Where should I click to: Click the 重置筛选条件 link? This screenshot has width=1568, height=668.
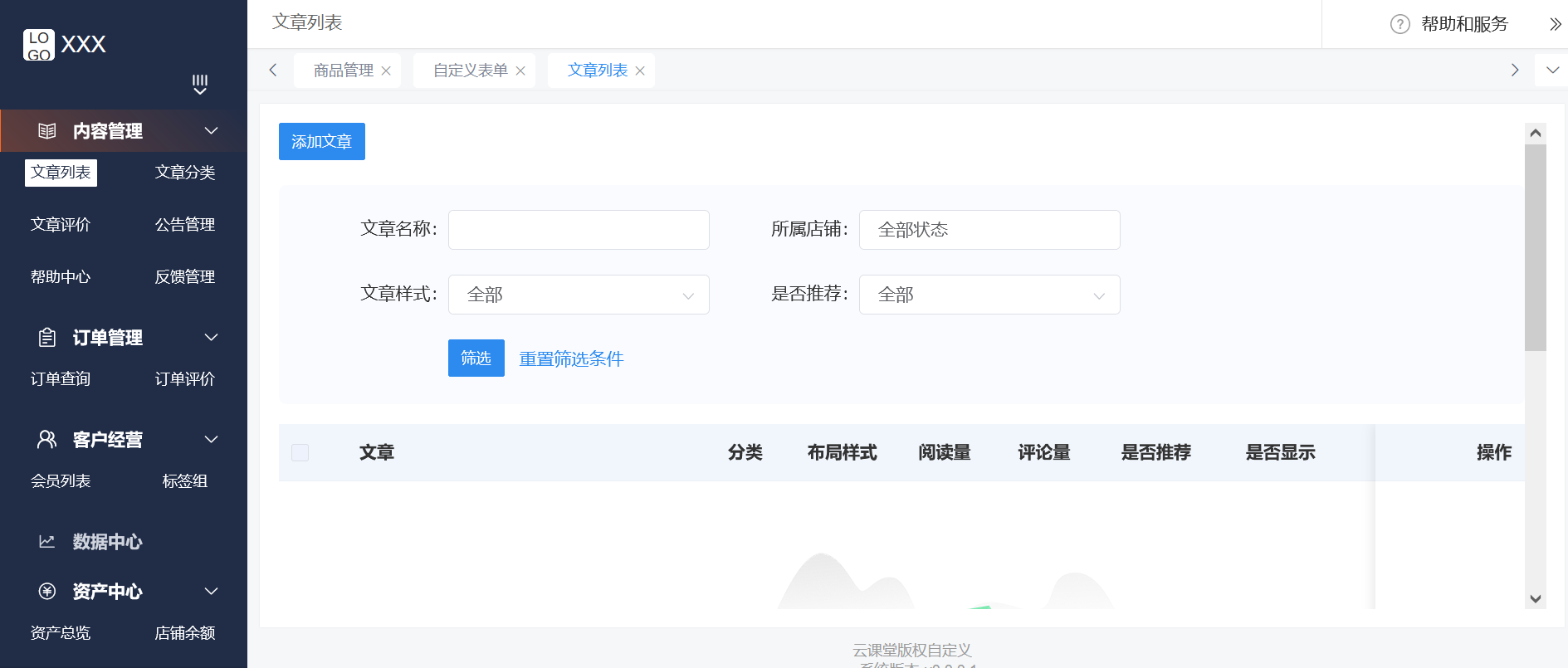[571, 358]
